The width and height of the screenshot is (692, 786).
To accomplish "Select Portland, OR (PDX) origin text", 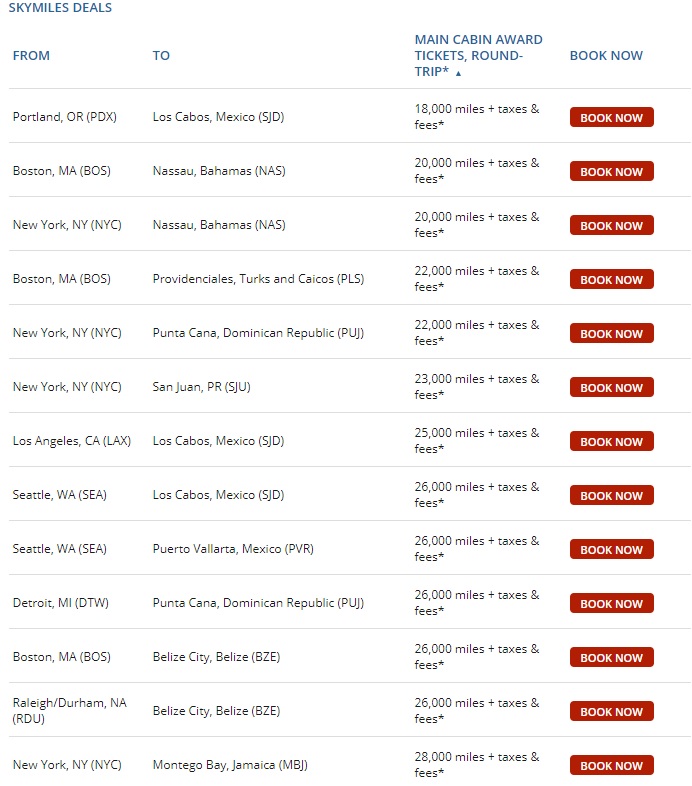I will pos(65,117).
